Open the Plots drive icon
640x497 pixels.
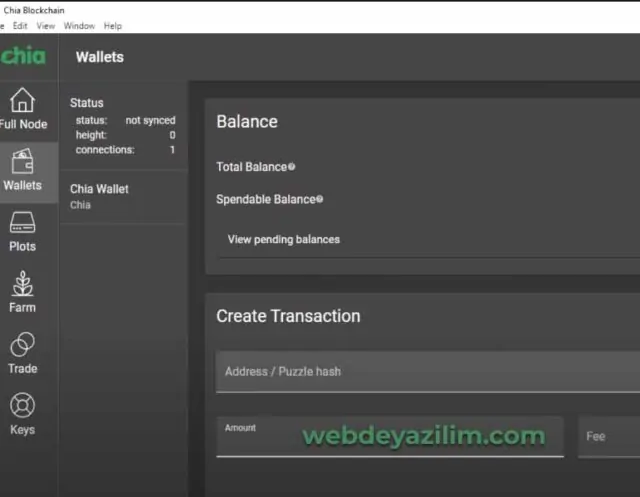tap(22, 223)
